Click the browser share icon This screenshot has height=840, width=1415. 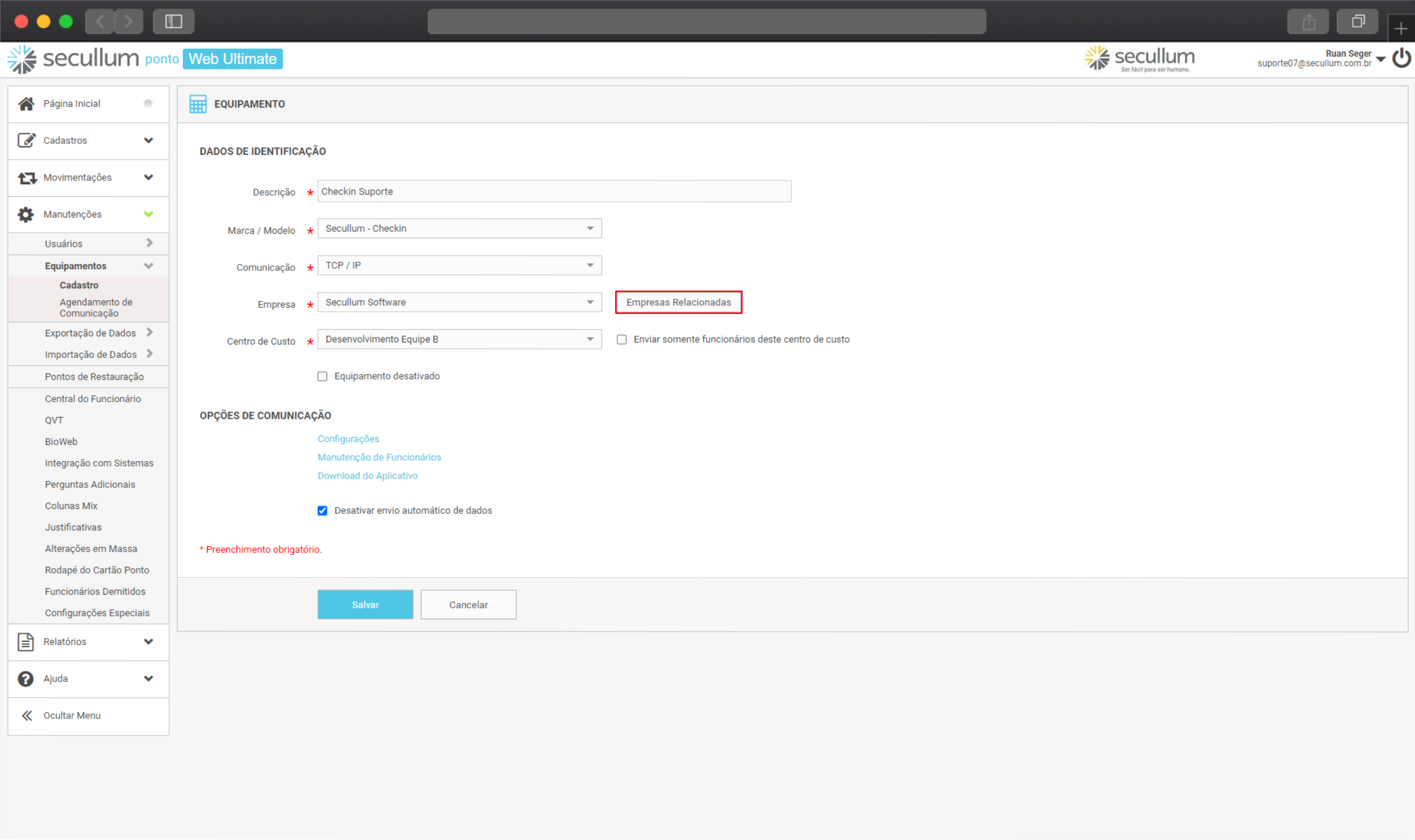click(x=1309, y=22)
